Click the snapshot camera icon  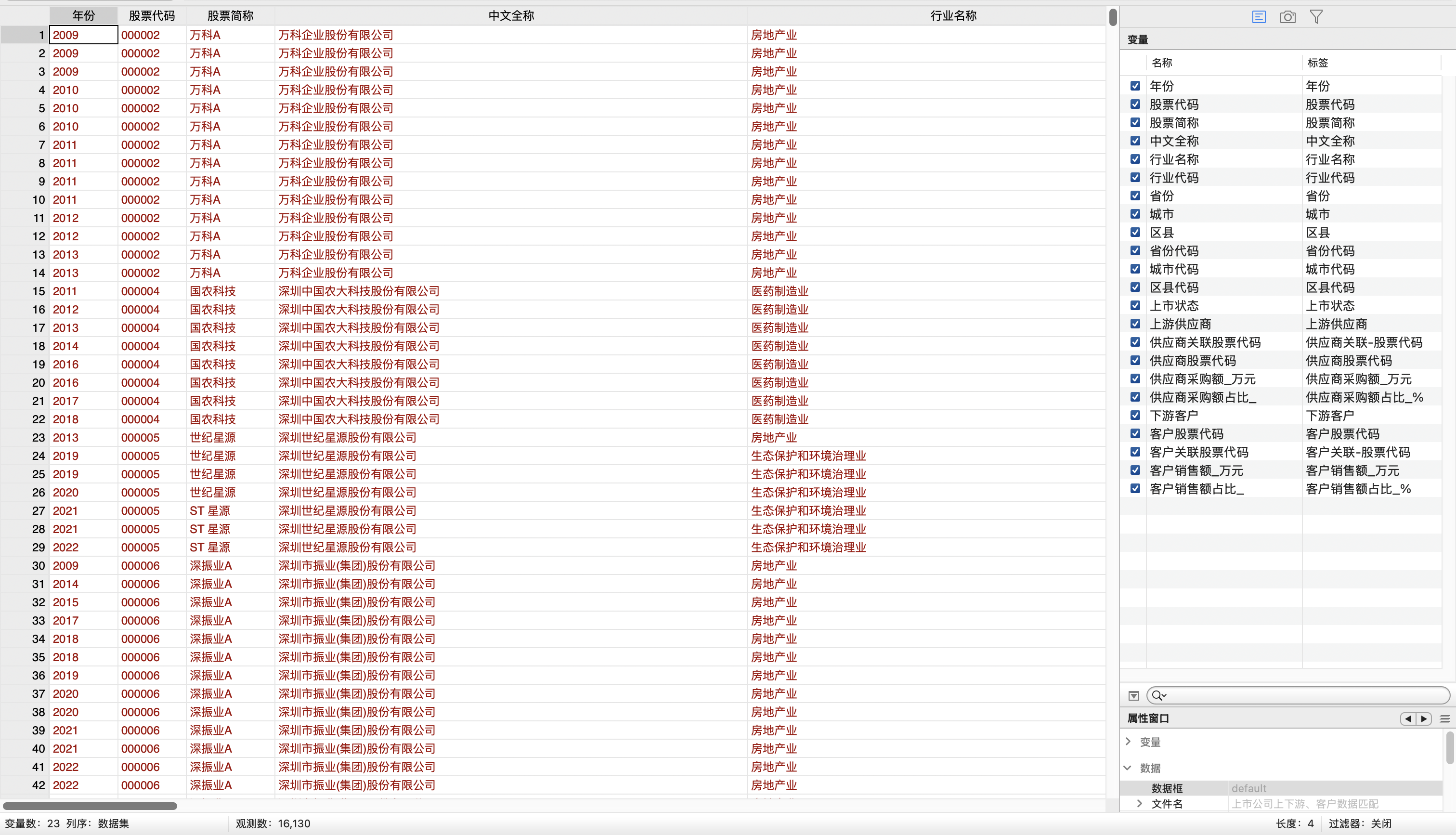[x=1287, y=17]
